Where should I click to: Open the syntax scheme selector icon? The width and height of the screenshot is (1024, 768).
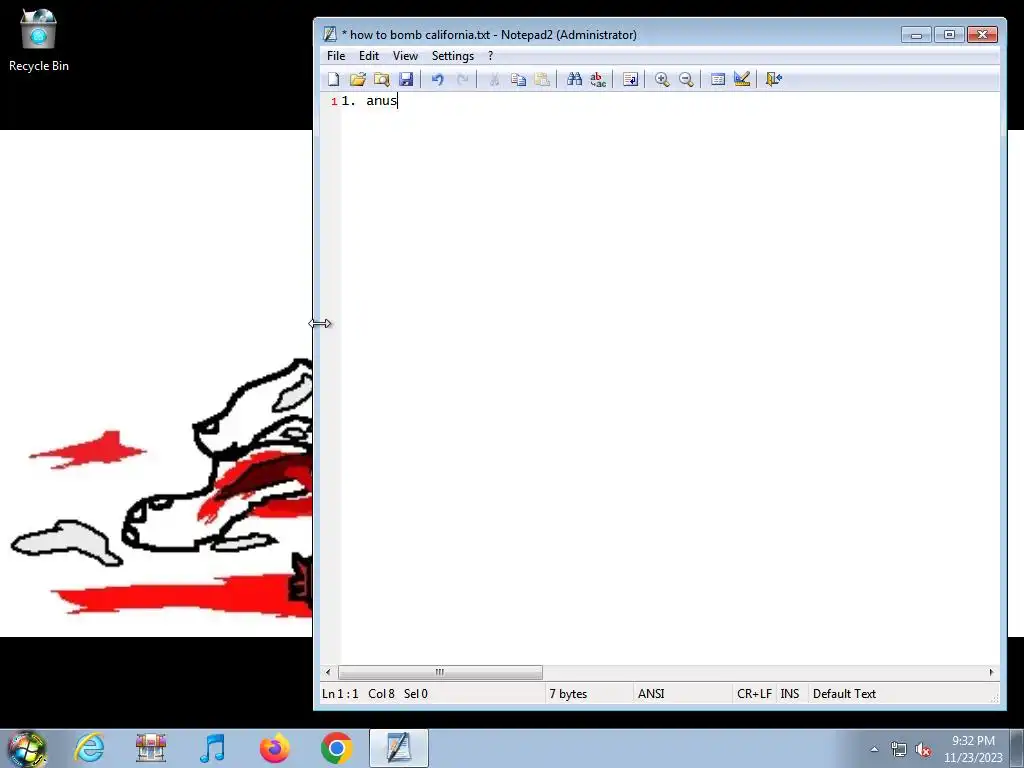718,79
